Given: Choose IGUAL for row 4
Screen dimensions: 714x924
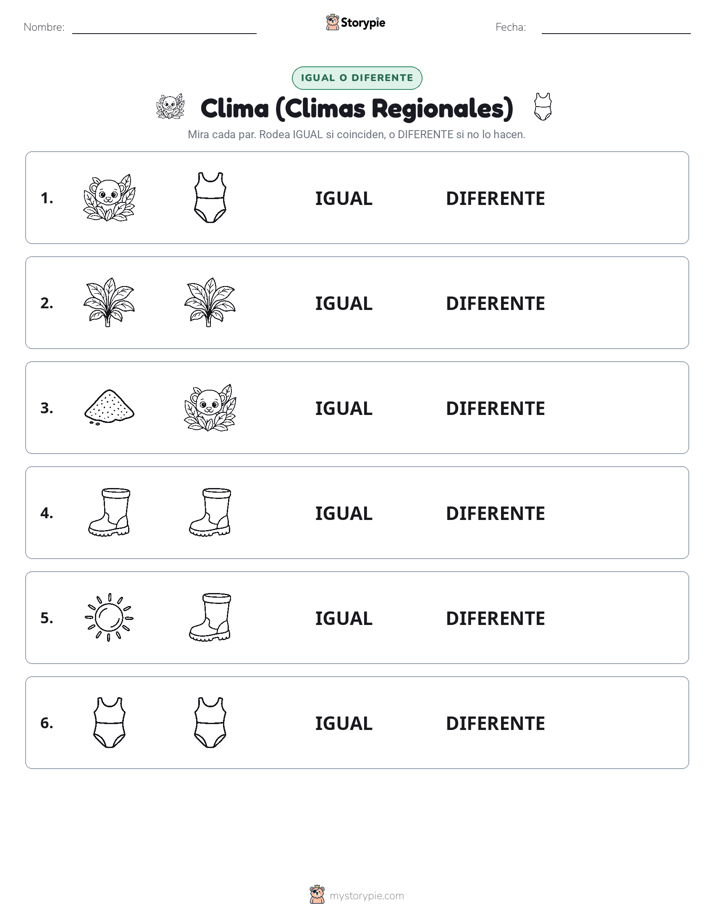Looking at the screenshot, I should pyautogui.click(x=343, y=513).
